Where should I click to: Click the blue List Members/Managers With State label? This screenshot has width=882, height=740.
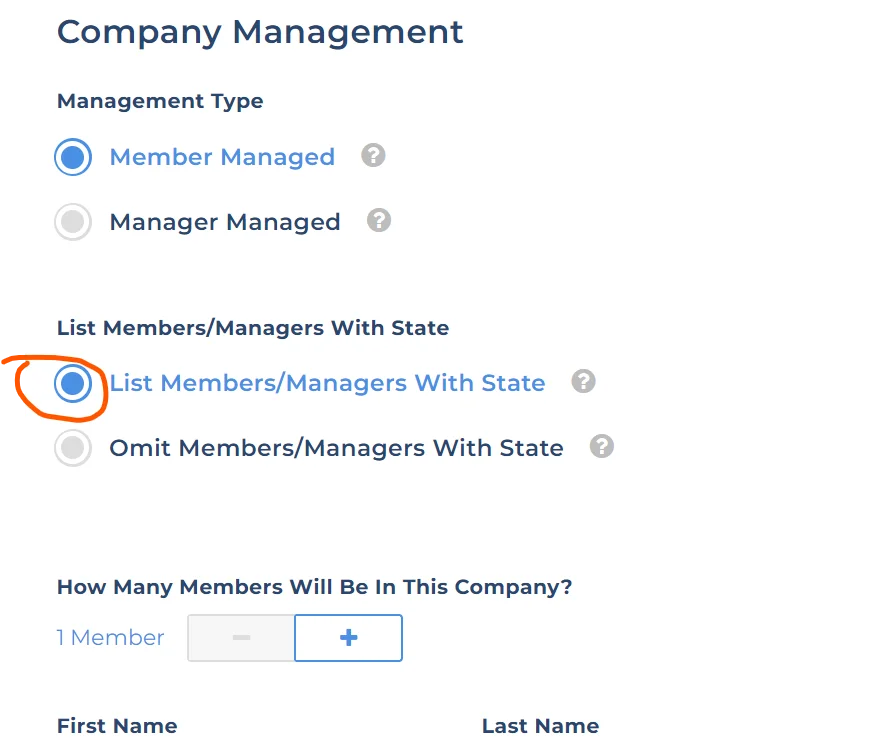click(327, 383)
